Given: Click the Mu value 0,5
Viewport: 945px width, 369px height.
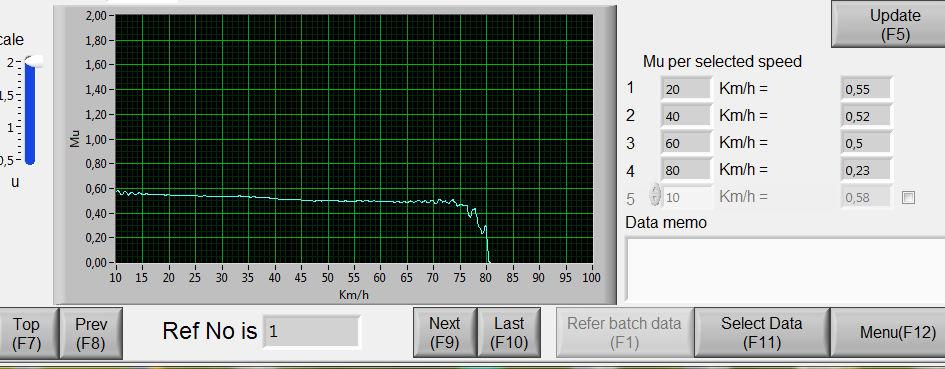Looking at the screenshot, I should (x=866, y=143).
